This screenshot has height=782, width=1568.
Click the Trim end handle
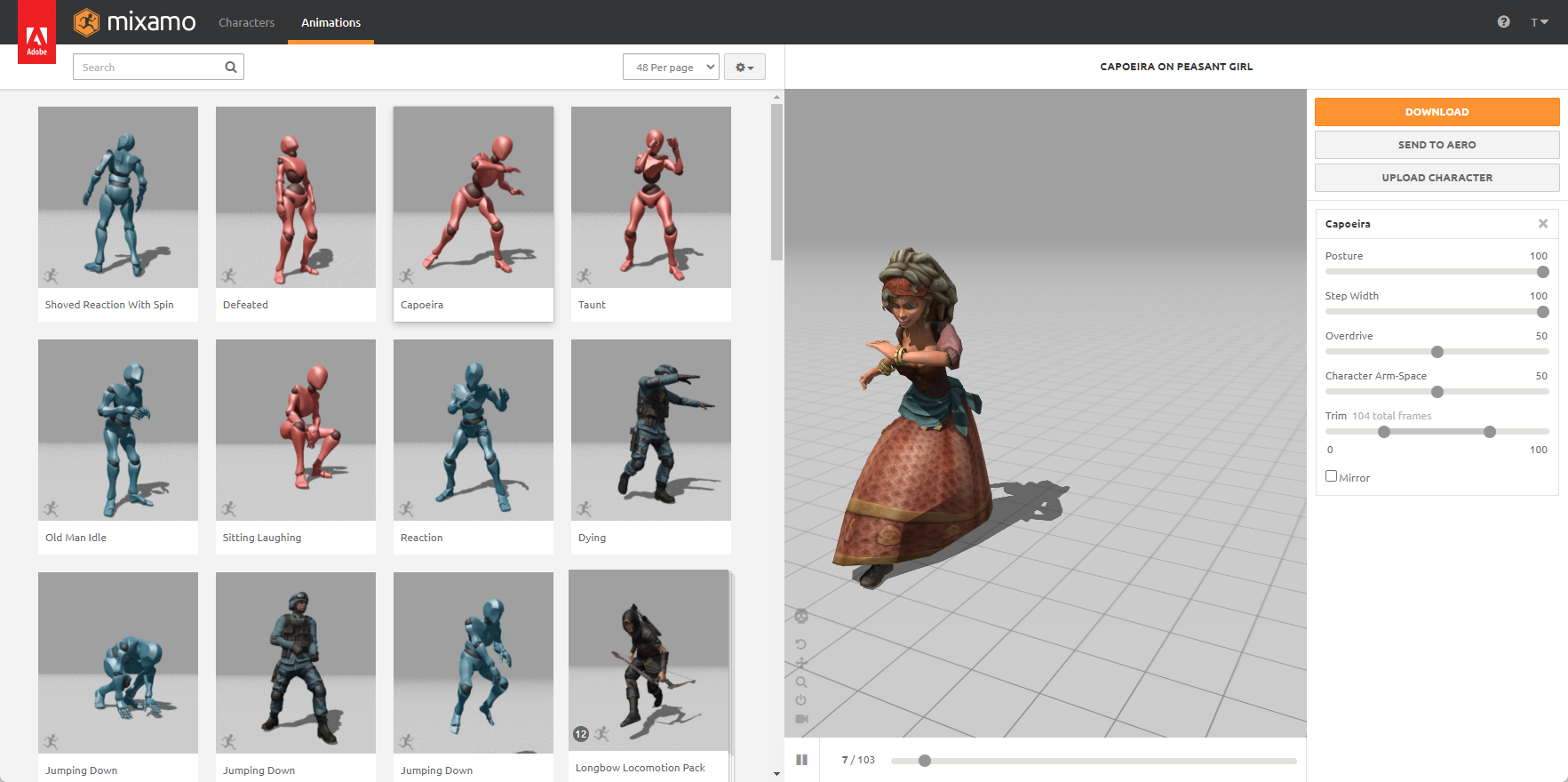(x=1490, y=432)
